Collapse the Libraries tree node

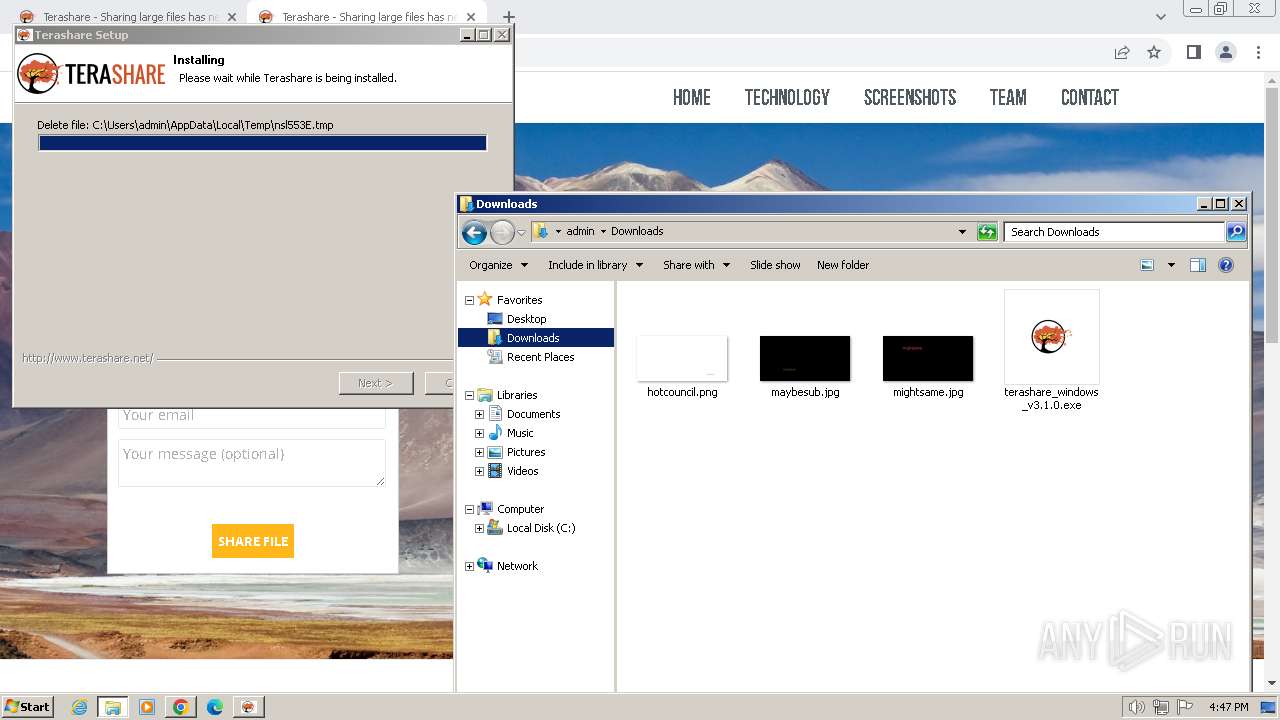click(469, 395)
